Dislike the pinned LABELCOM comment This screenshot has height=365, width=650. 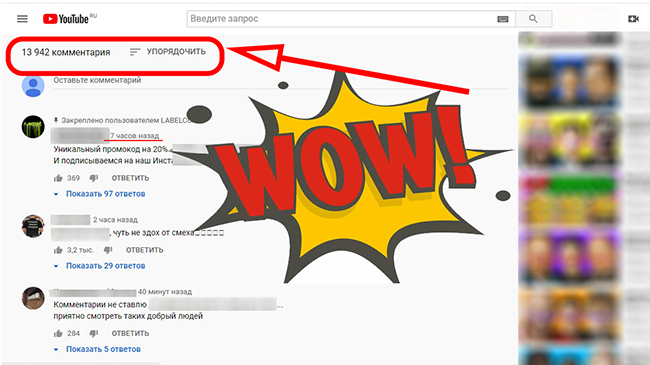pos(94,178)
